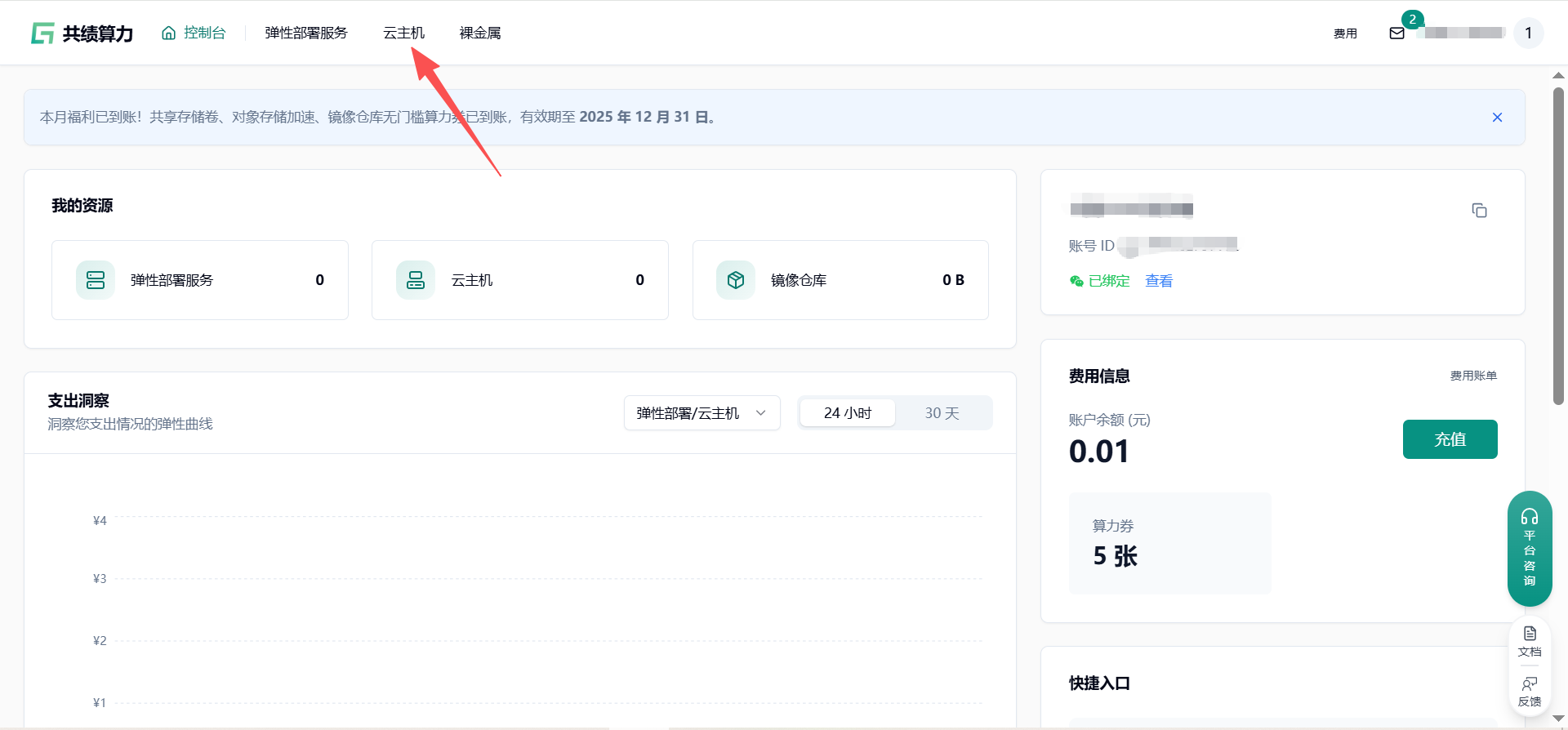Open 弹性部署服务 in top navigation

pos(306,33)
